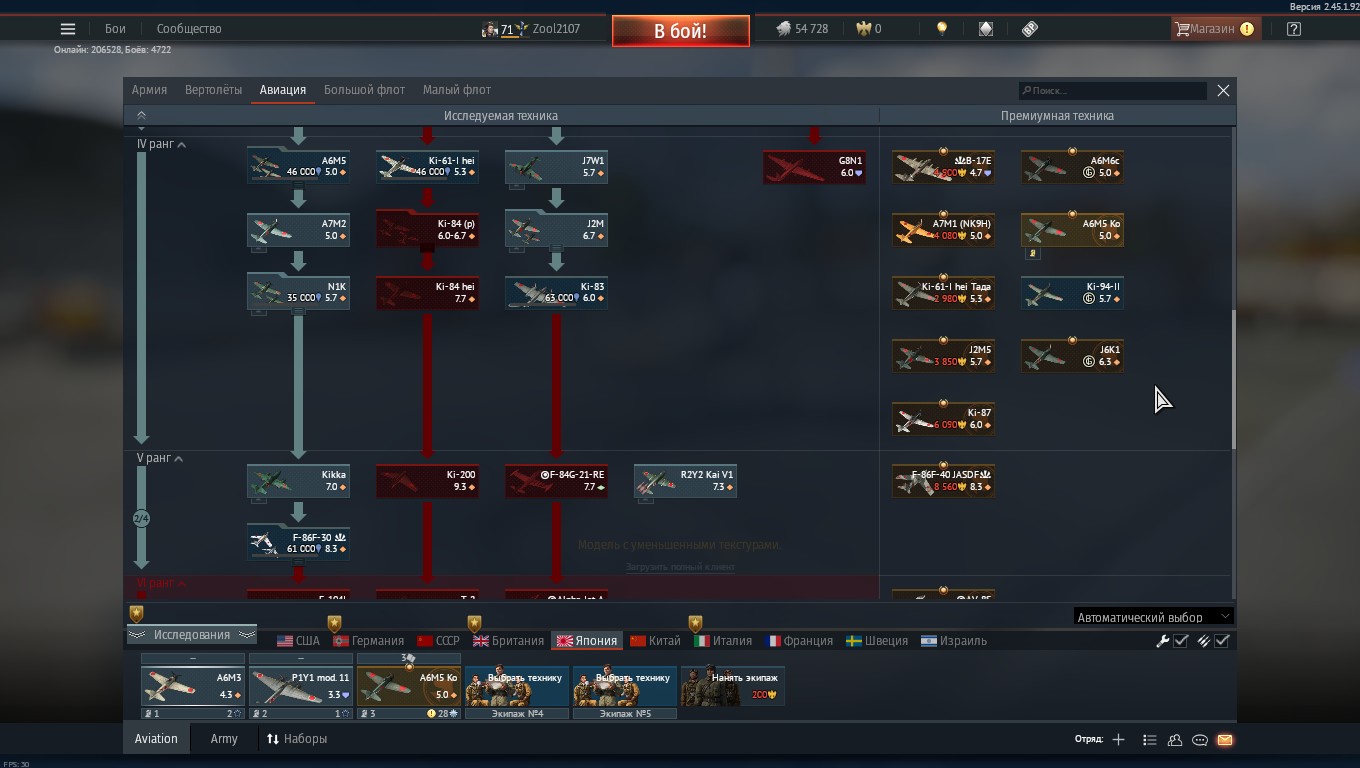1360x768 pixels.
Task: Click the vehicle search field Поиск
Action: (x=1112, y=91)
